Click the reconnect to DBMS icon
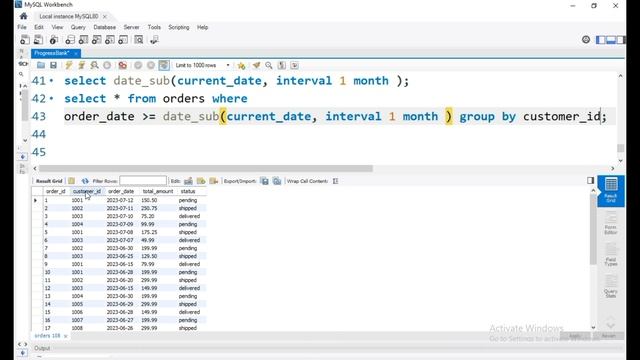 click(154, 40)
